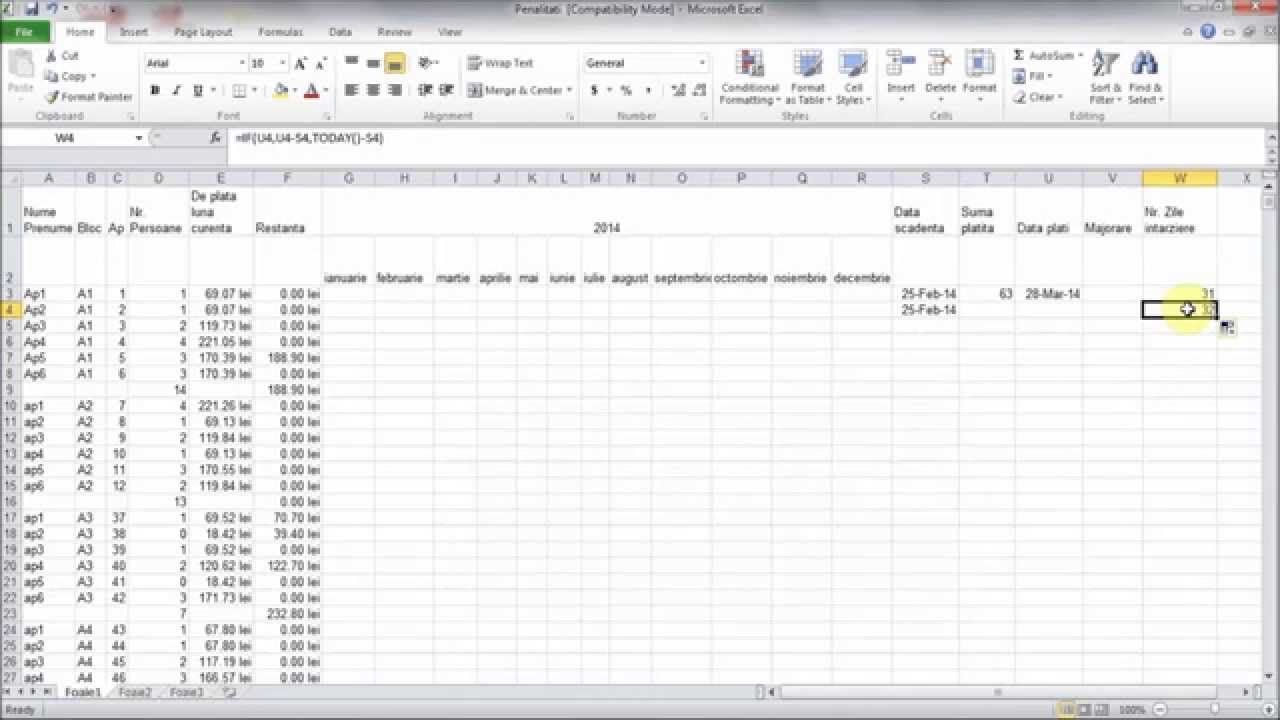1280x720 pixels.
Task: Toggle Italic formatting
Action: pos(176,90)
